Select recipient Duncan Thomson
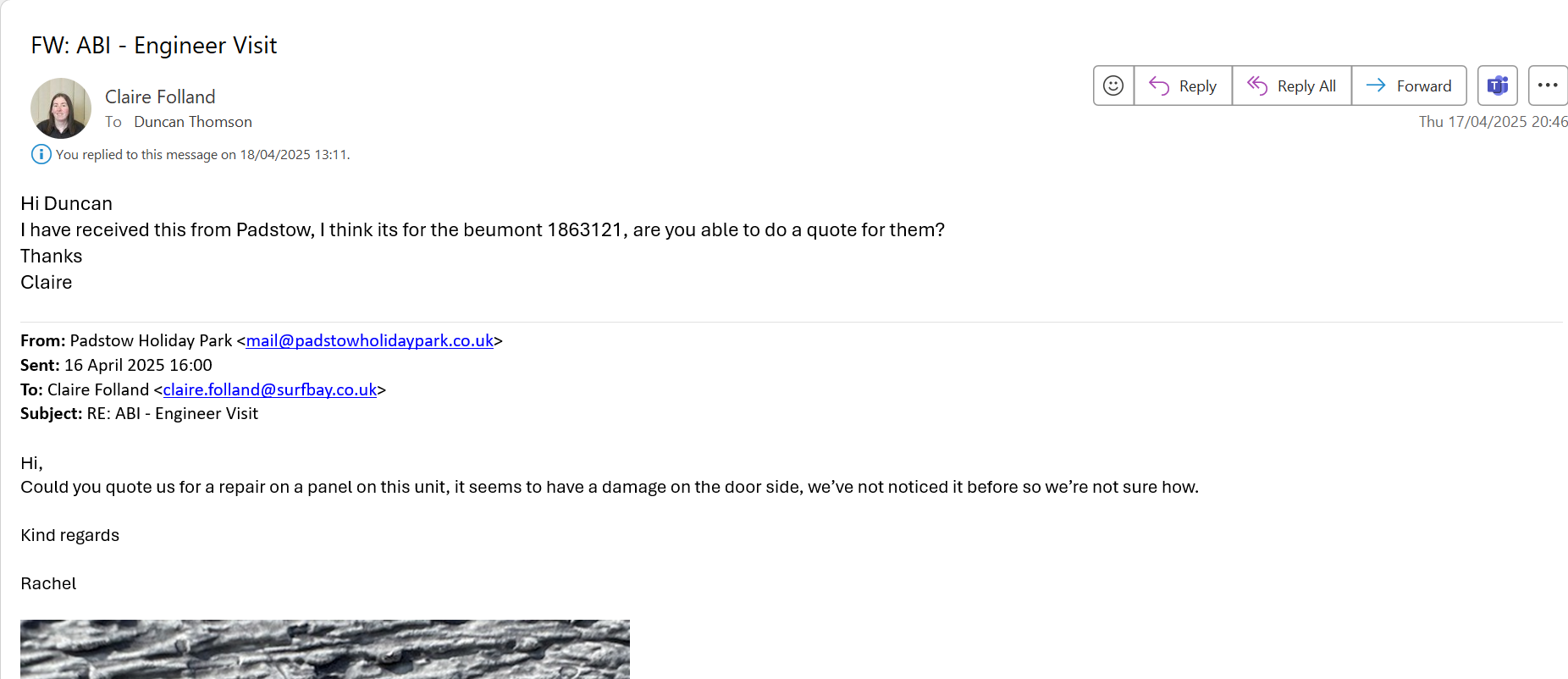 [193, 122]
